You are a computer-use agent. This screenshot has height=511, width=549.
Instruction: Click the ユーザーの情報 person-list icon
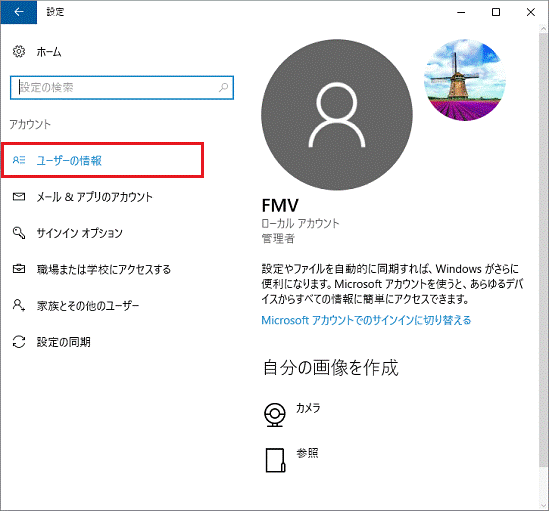tap(19, 160)
